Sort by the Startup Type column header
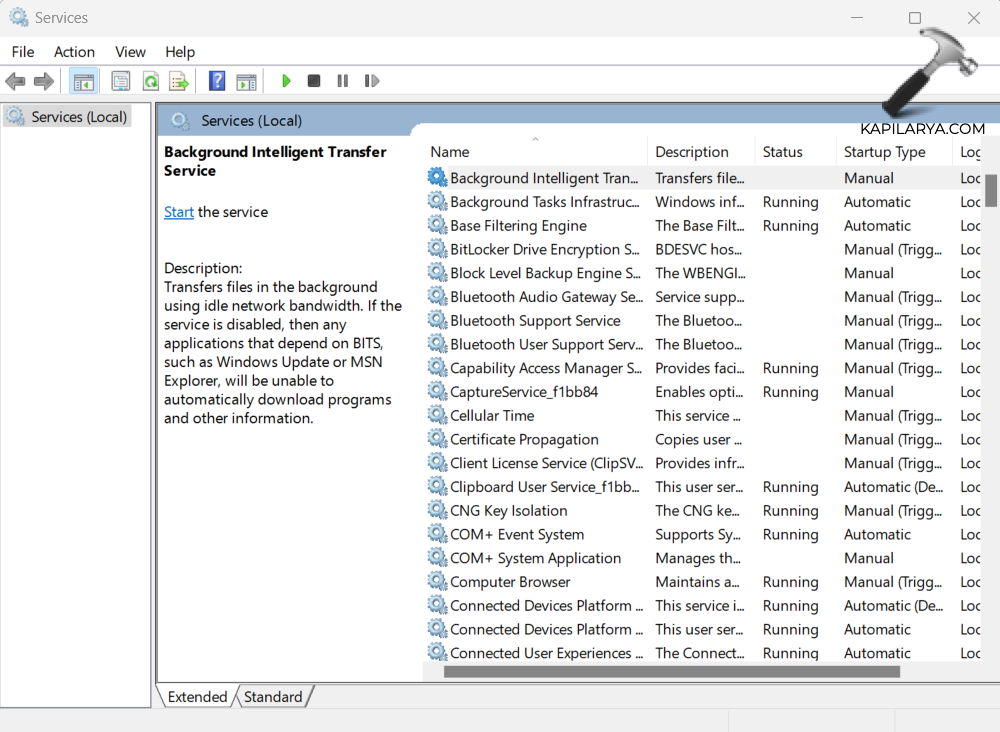The image size is (1000, 732). coord(884,152)
